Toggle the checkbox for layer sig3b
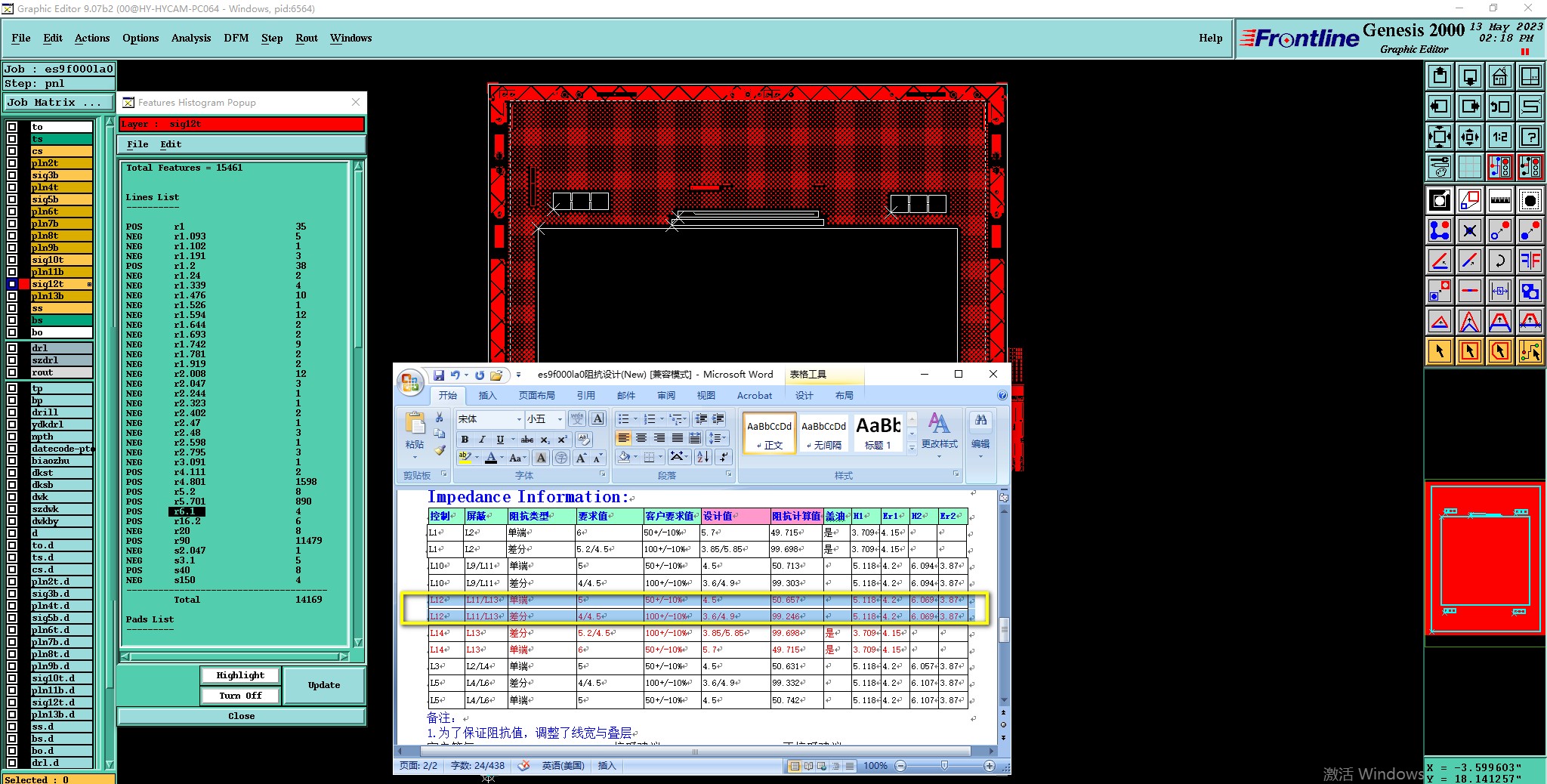The width and height of the screenshot is (1547, 784). (12, 175)
